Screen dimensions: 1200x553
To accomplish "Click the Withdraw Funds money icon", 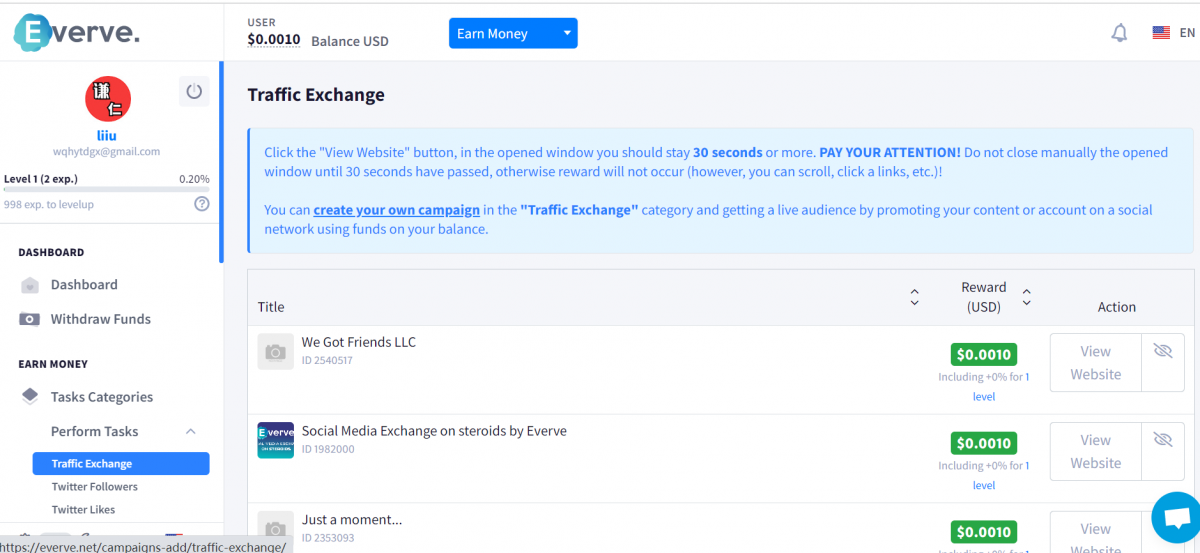I will click(31, 319).
